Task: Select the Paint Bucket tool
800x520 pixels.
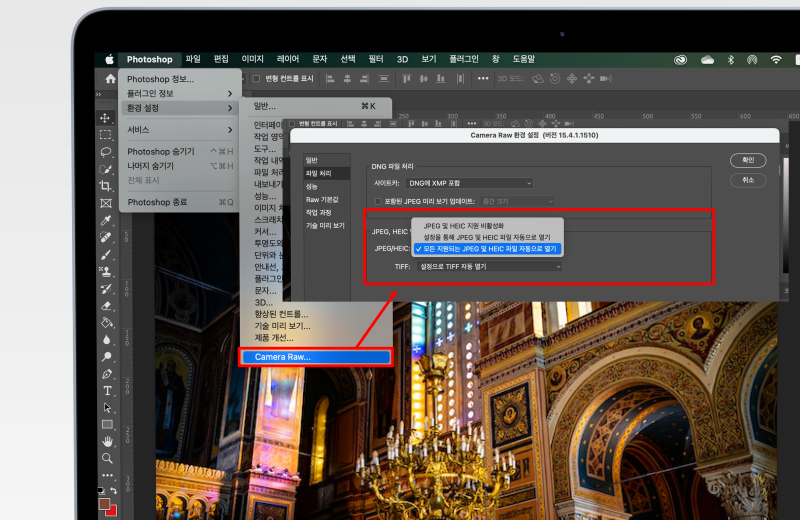Action: point(106,323)
